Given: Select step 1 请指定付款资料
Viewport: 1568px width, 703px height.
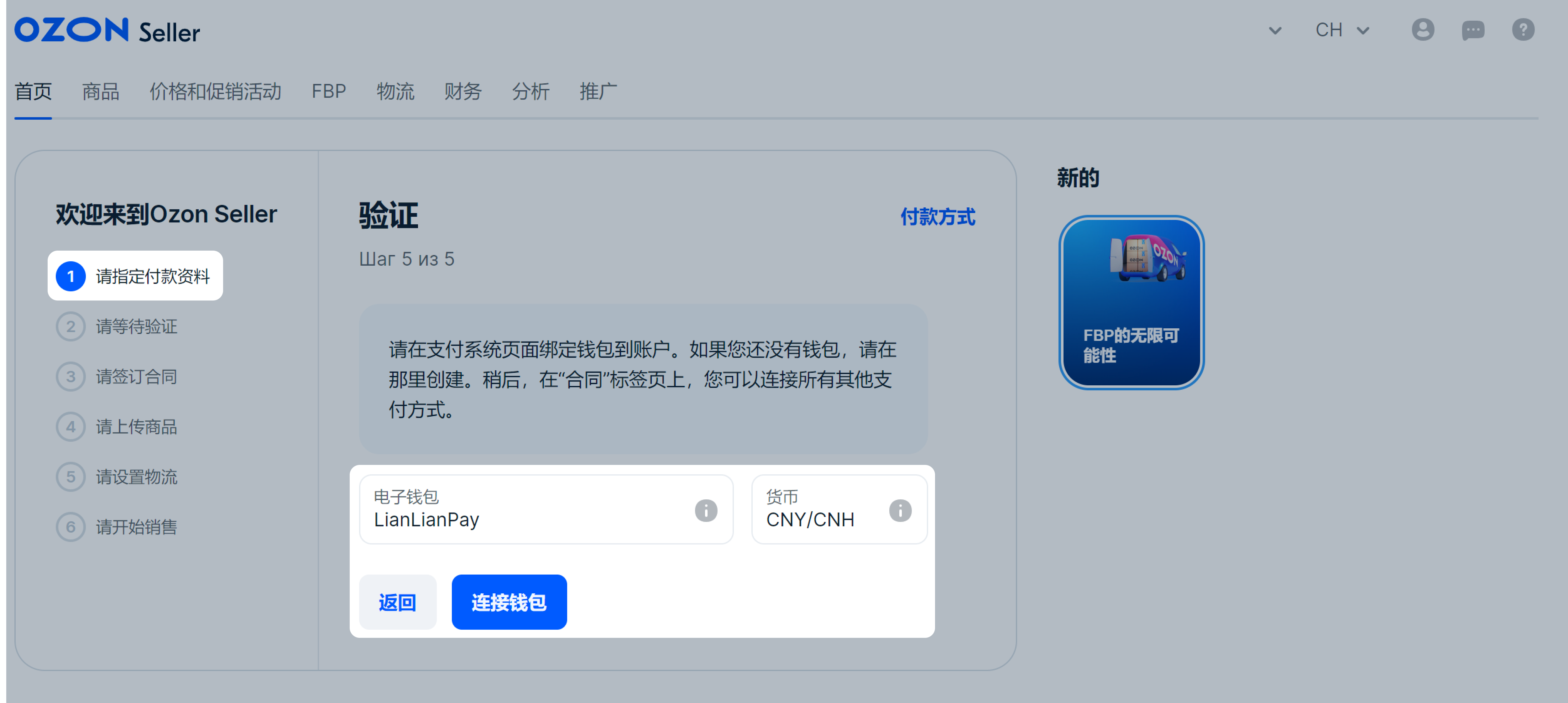Looking at the screenshot, I should pyautogui.click(x=135, y=276).
